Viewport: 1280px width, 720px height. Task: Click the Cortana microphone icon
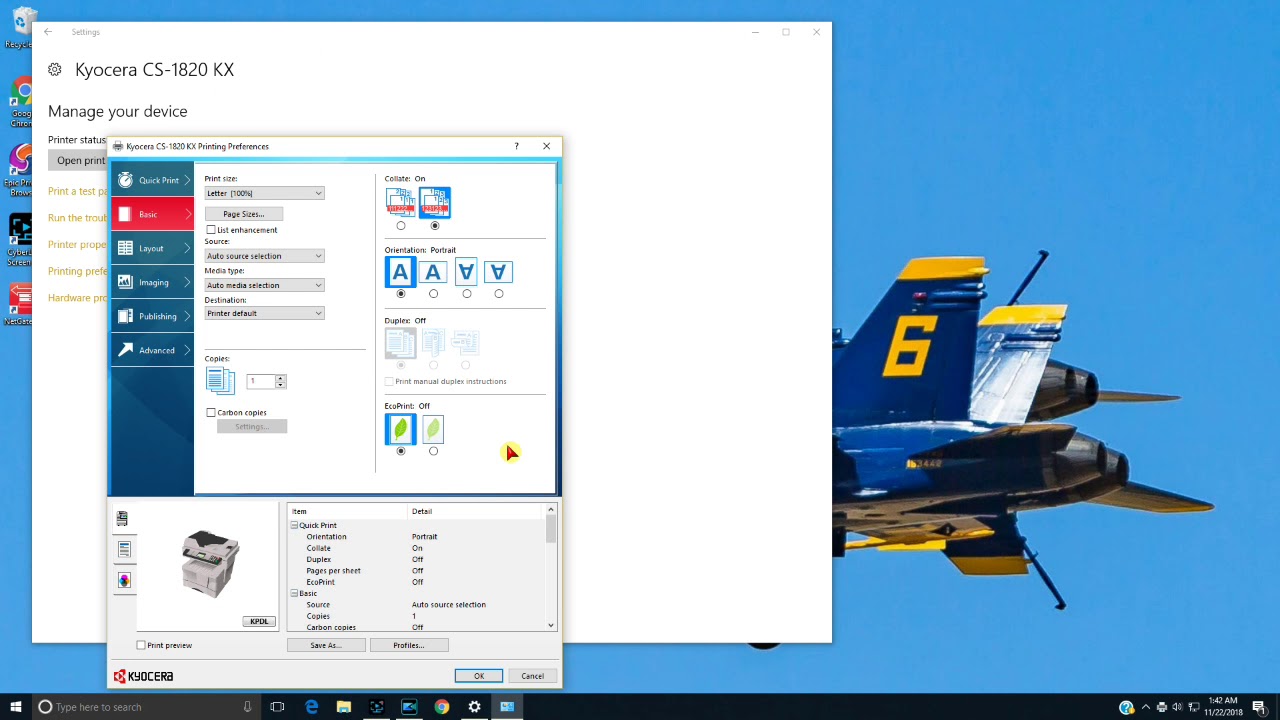(247, 707)
